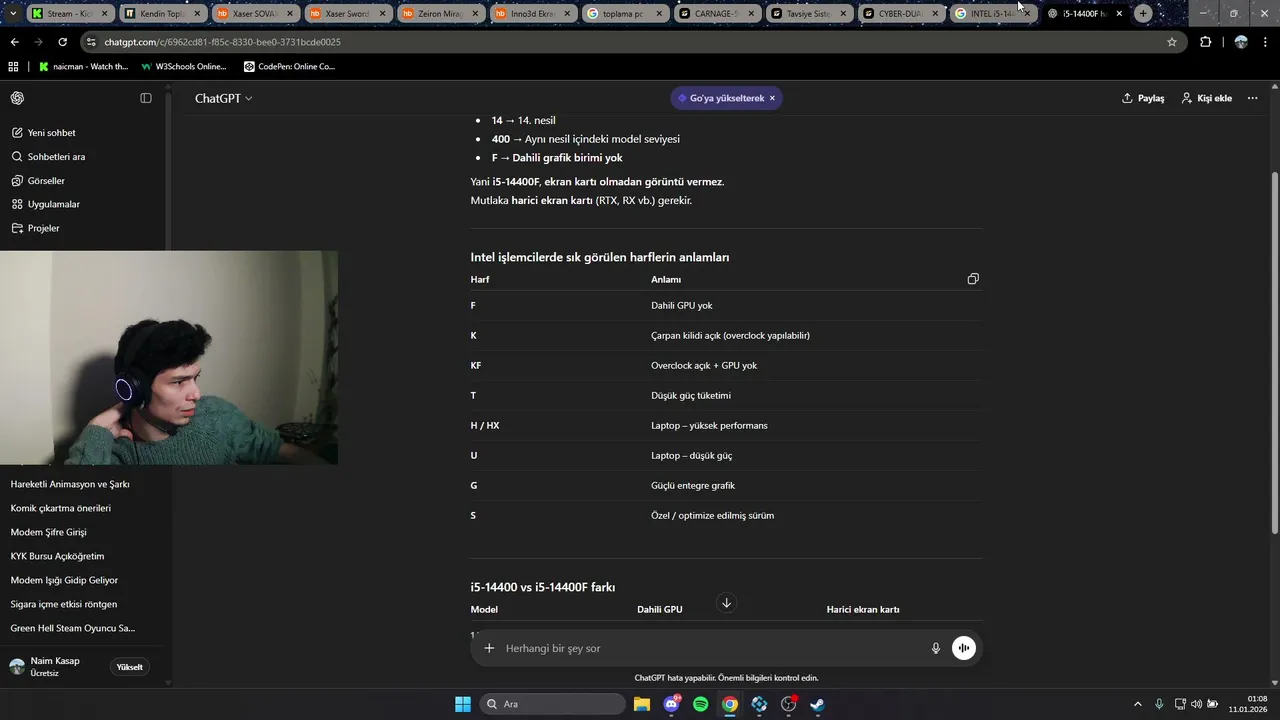Reload the page with the refresh icon
1280x720 pixels.
pos(62,42)
